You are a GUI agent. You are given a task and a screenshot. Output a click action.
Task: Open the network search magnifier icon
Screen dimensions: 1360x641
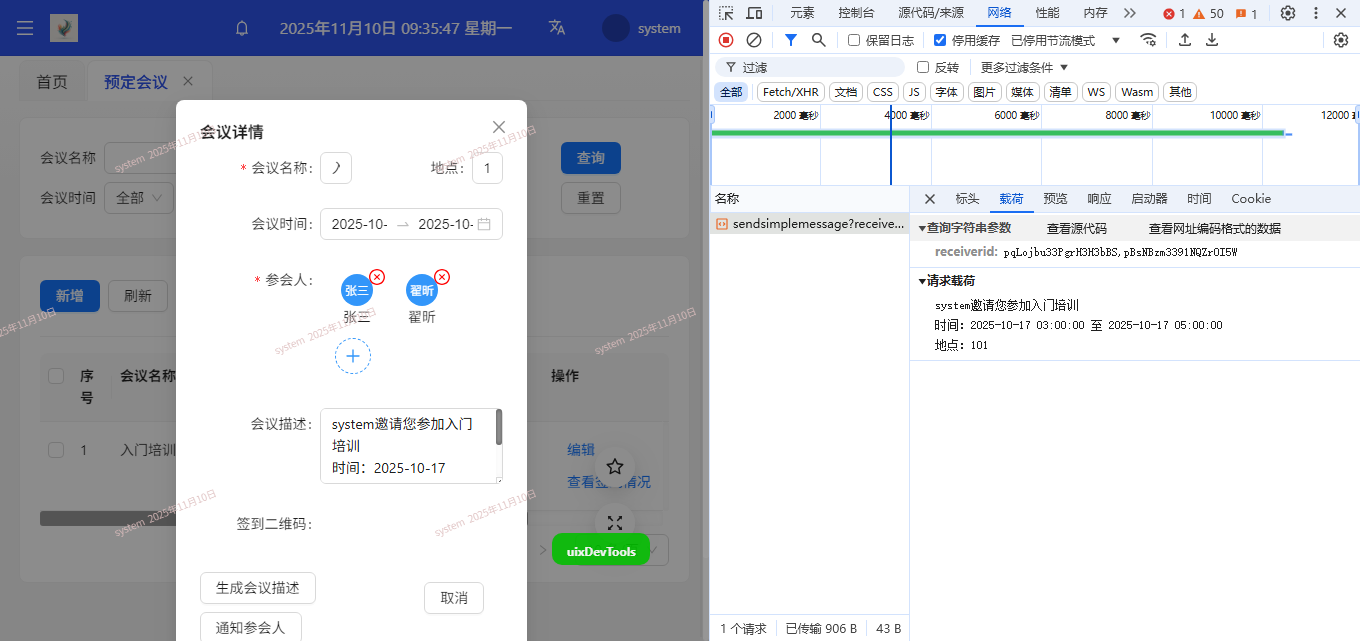tap(819, 40)
